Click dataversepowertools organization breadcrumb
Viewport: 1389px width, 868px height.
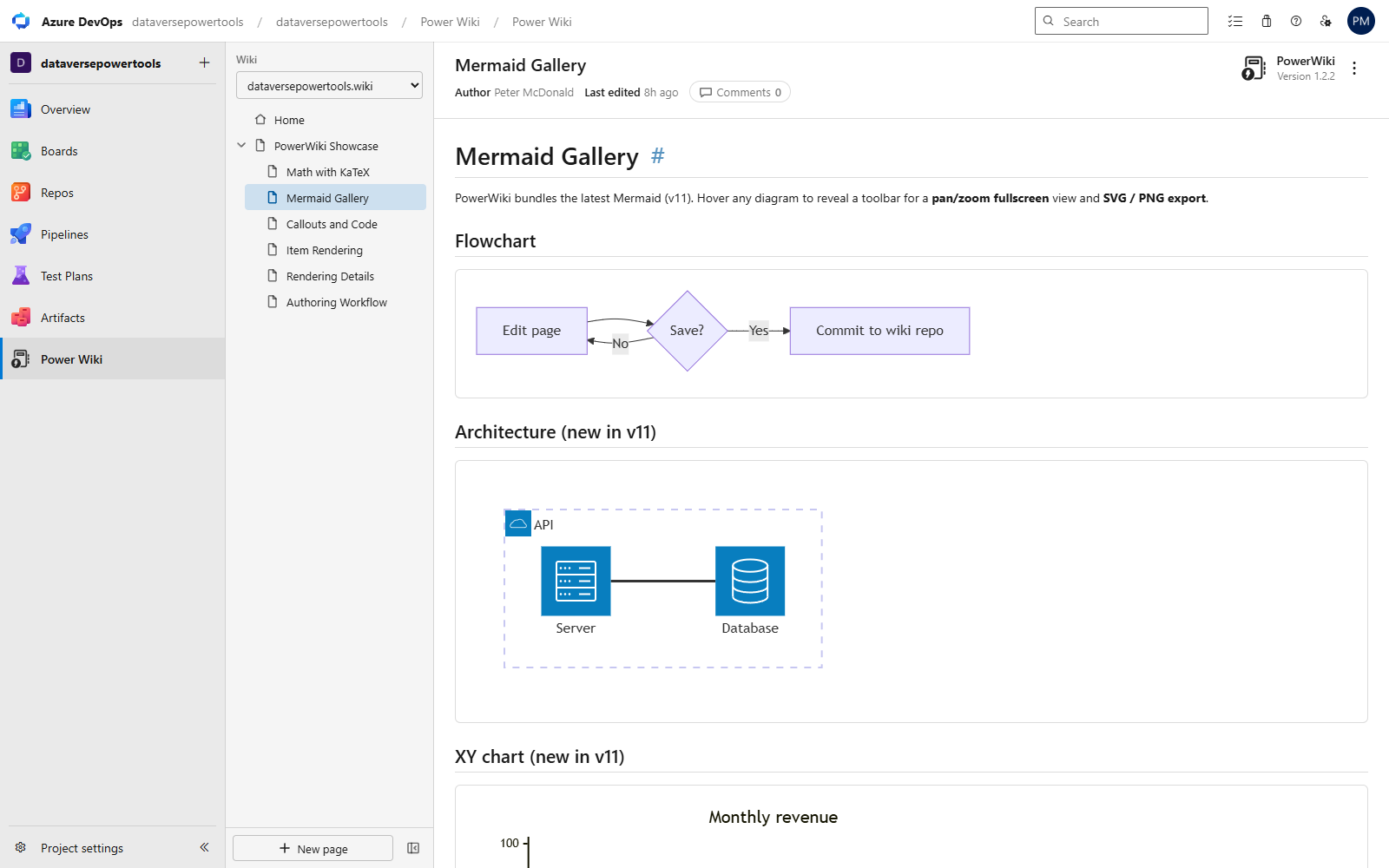click(x=188, y=22)
